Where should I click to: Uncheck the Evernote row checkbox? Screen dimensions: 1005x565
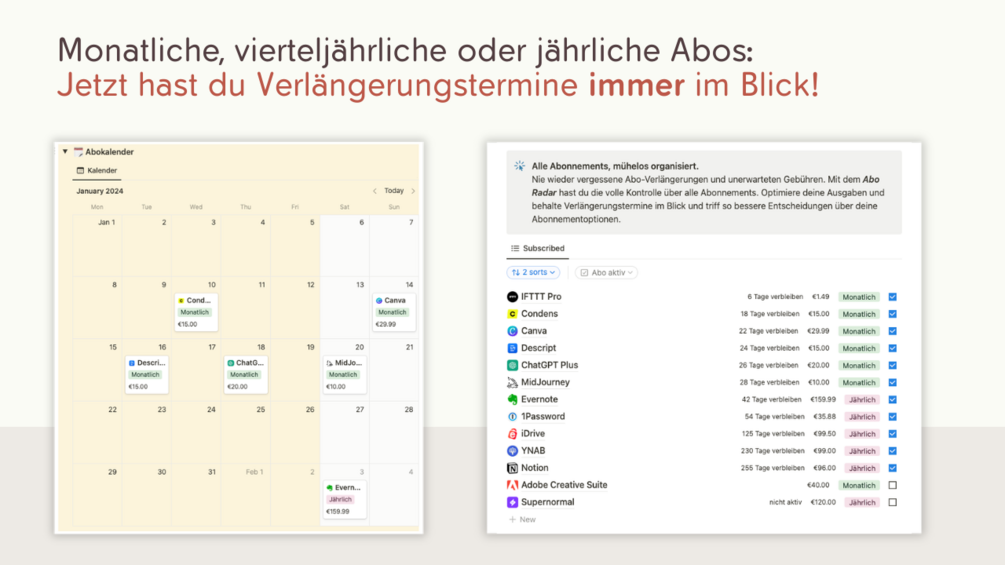(892, 399)
